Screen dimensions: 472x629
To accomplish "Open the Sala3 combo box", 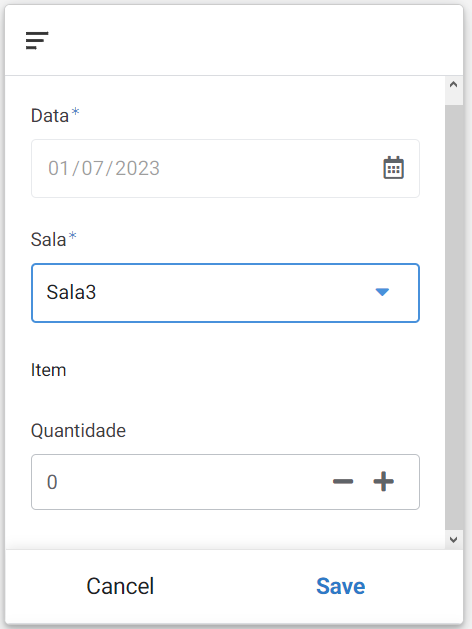I will tap(225, 293).
